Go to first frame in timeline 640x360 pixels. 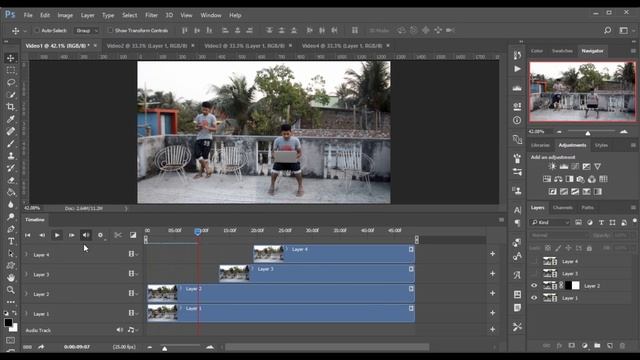pos(27,235)
